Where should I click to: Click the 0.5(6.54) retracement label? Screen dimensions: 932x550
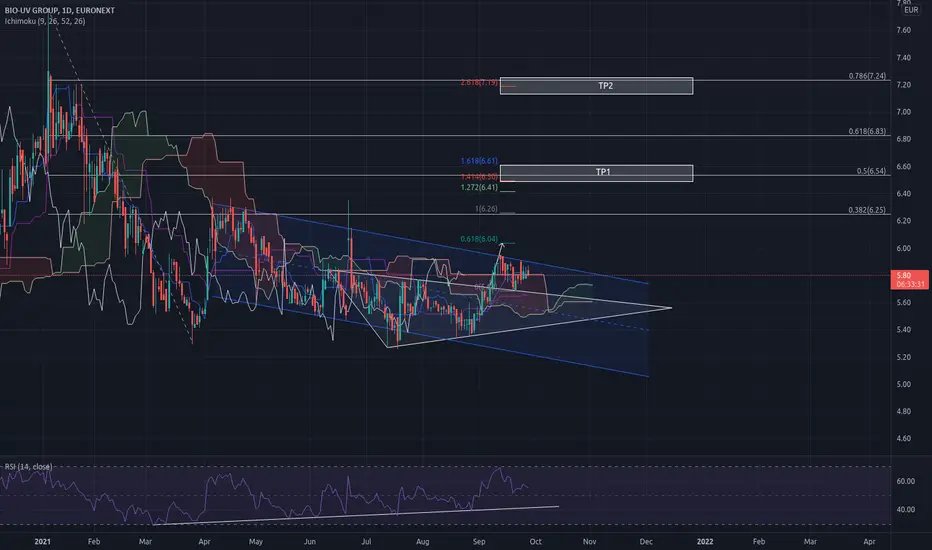coord(871,171)
